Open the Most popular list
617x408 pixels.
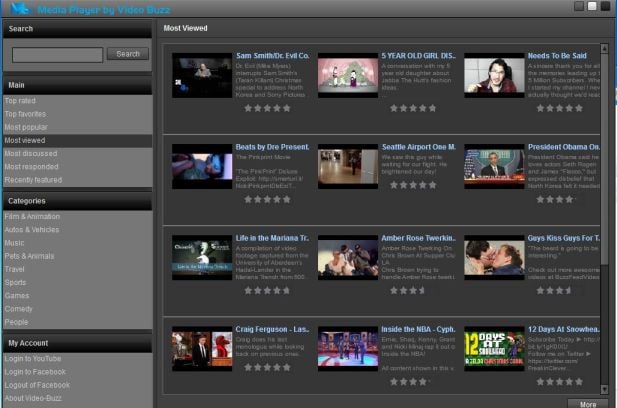(x=26, y=127)
